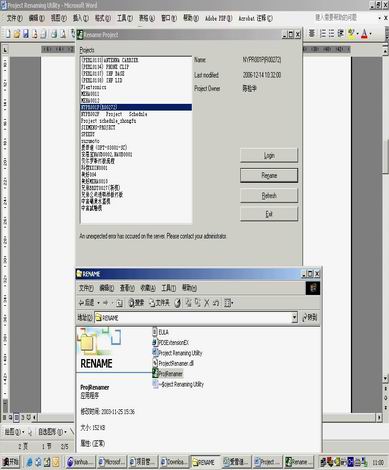This screenshot has height=470, width=389.
Task: Click the Delete X icon in the explorer toolbar
Action: (207, 303)
